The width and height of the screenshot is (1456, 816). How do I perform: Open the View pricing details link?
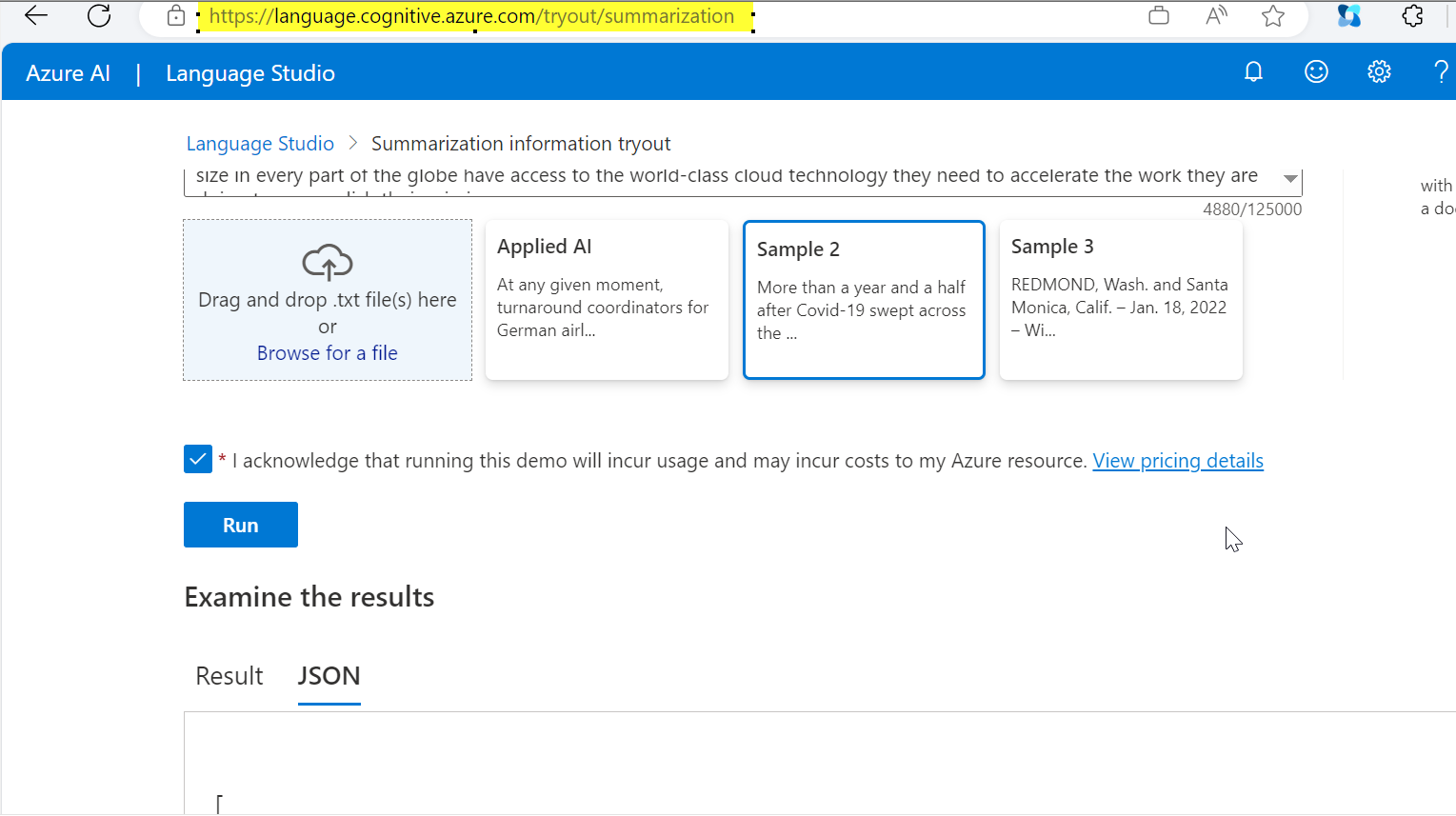(x=1178, y=461)
